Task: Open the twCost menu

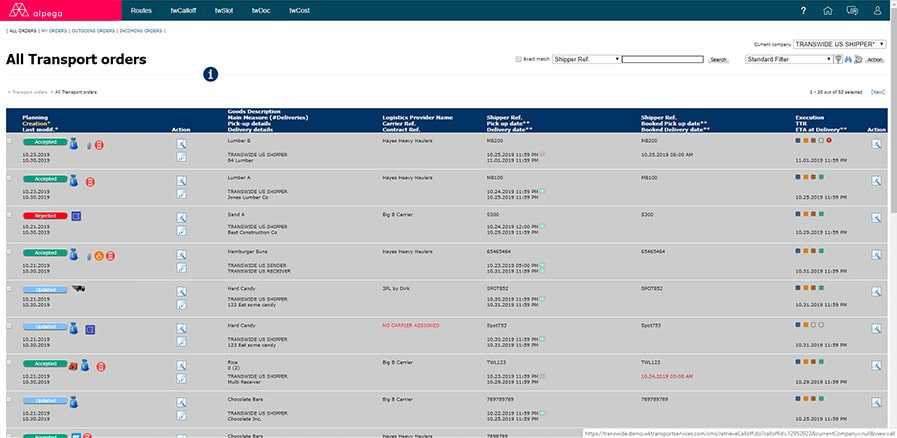Action: 299,10
